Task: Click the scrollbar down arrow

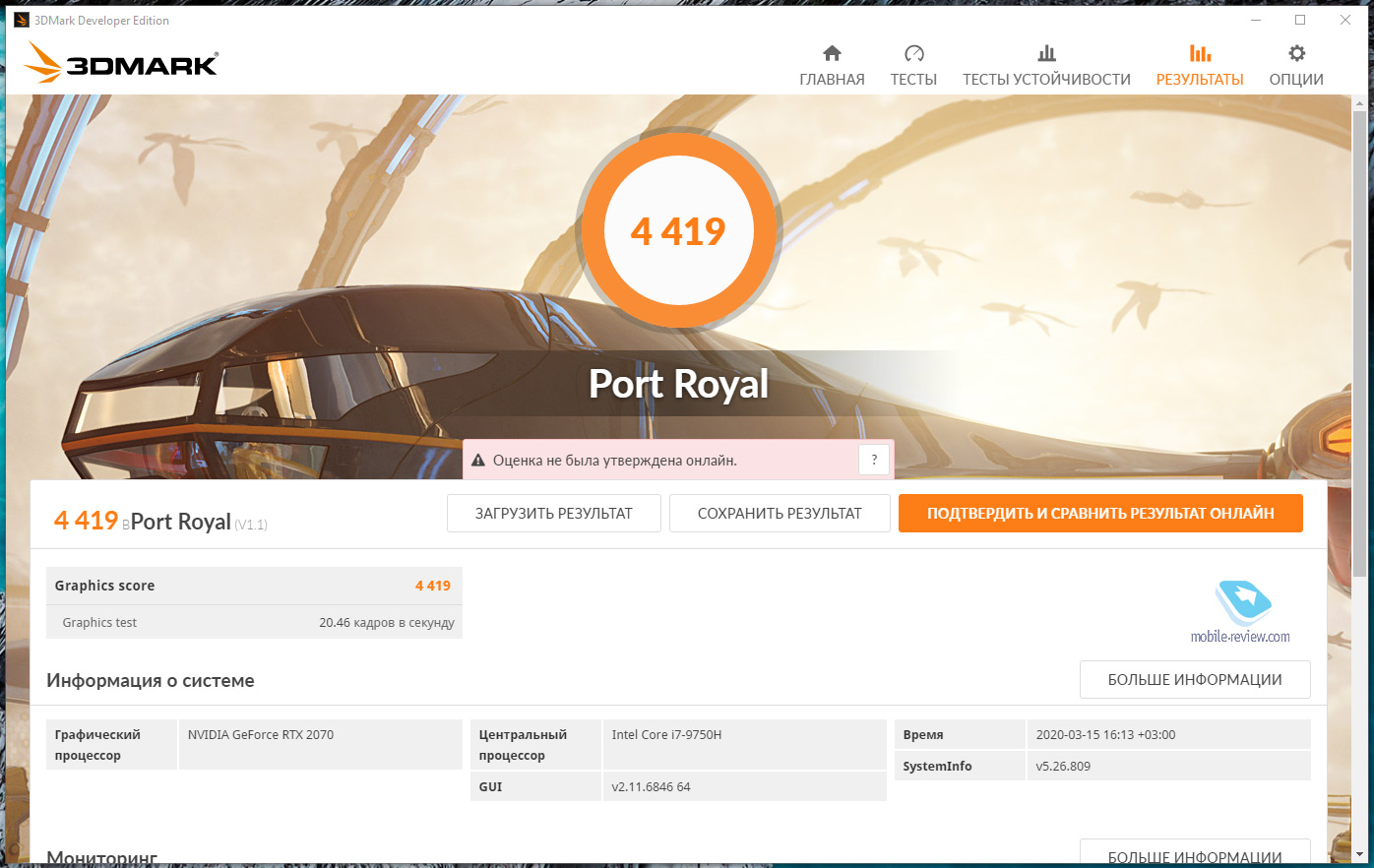Action: point(1360,854)
